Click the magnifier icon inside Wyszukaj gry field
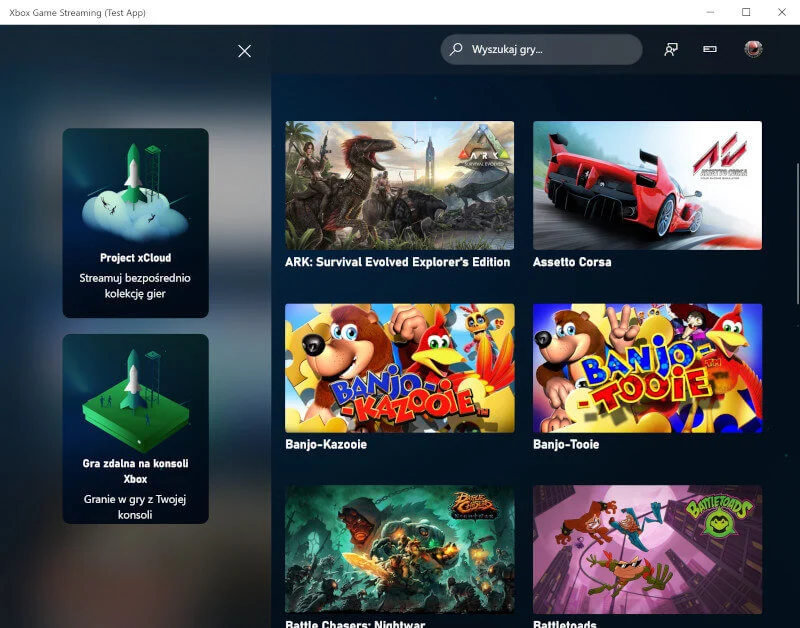 455,48
